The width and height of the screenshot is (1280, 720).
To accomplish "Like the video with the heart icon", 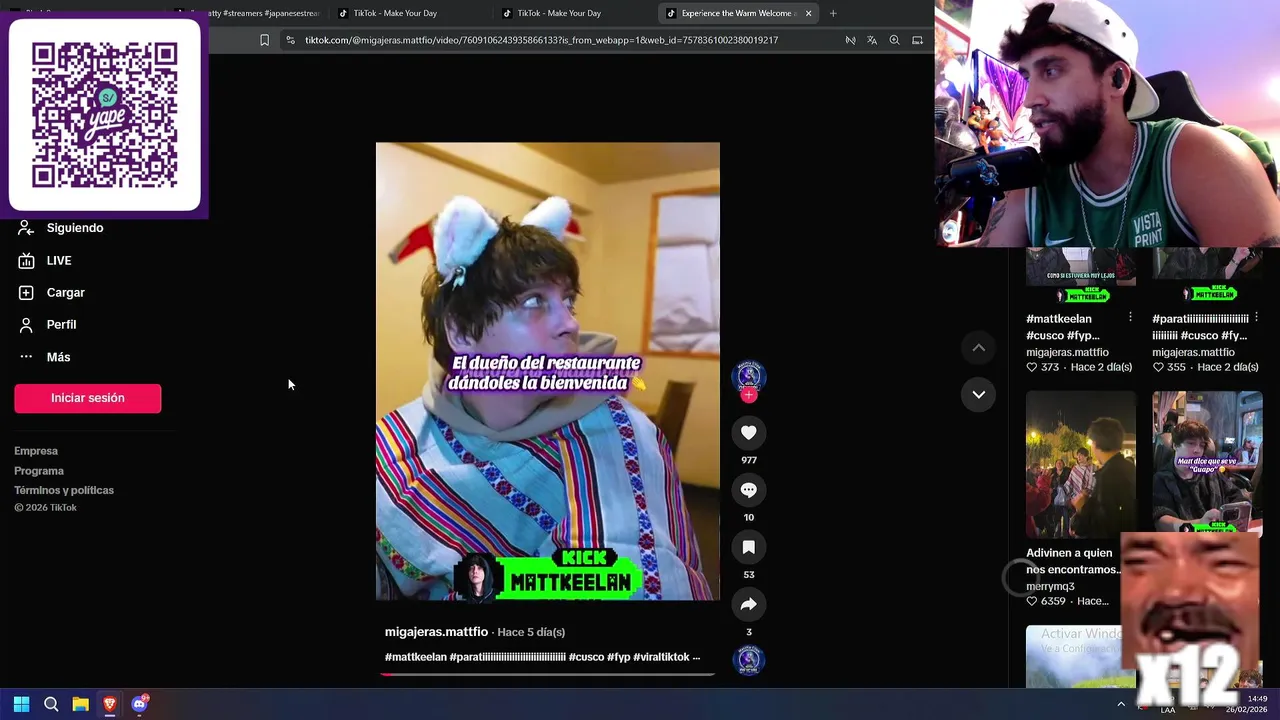I will pos(748,432).
